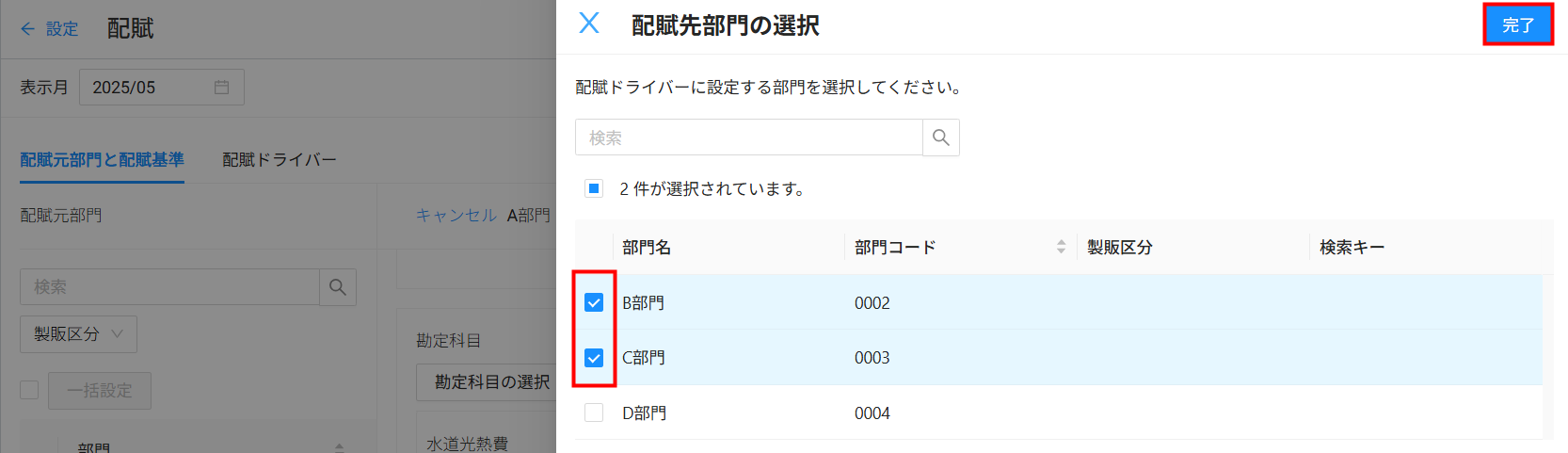Click the back arrow next to 設定

(27, 29)
